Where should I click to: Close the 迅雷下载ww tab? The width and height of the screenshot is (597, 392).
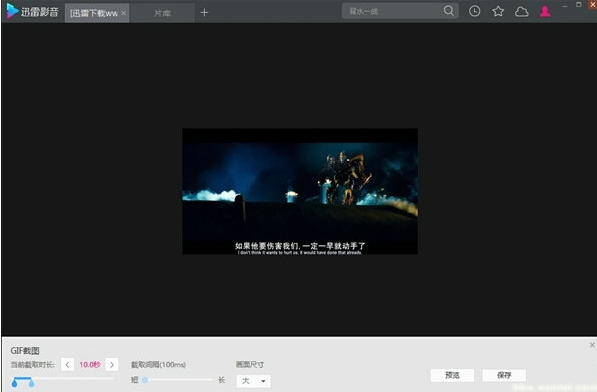pyautogui.click(x=123, y=13)
